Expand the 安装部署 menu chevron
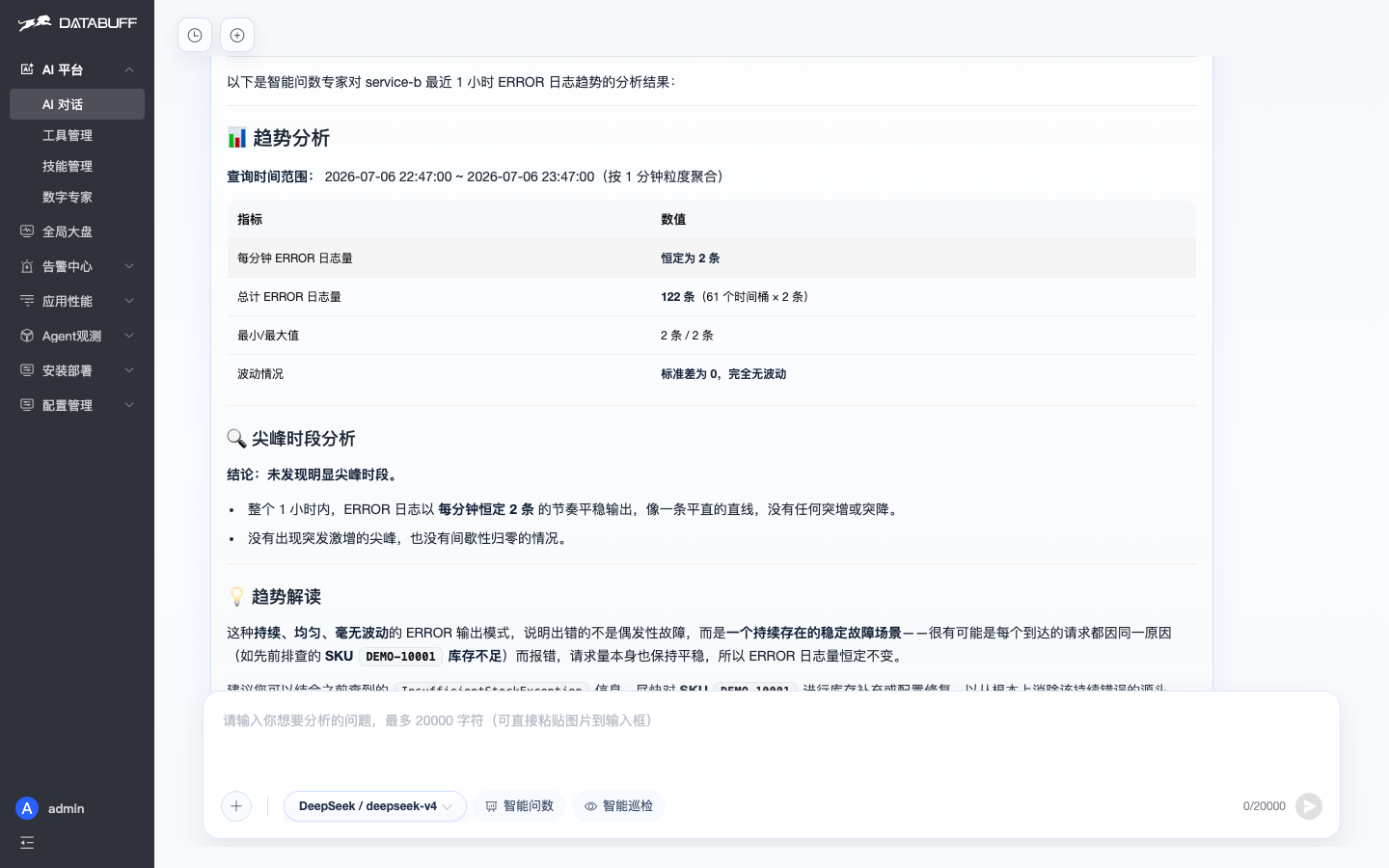 pyautogui.click(x=129, y=370)
